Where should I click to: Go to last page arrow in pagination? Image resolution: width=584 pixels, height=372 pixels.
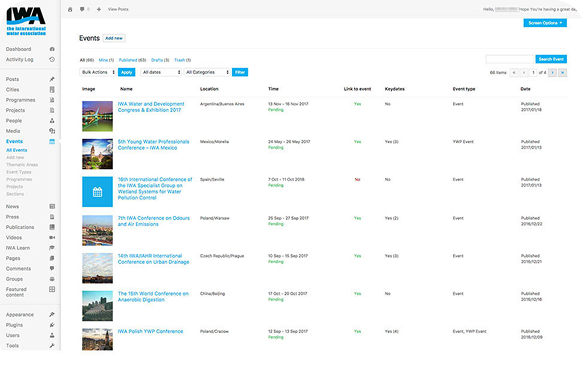point(562,73)
